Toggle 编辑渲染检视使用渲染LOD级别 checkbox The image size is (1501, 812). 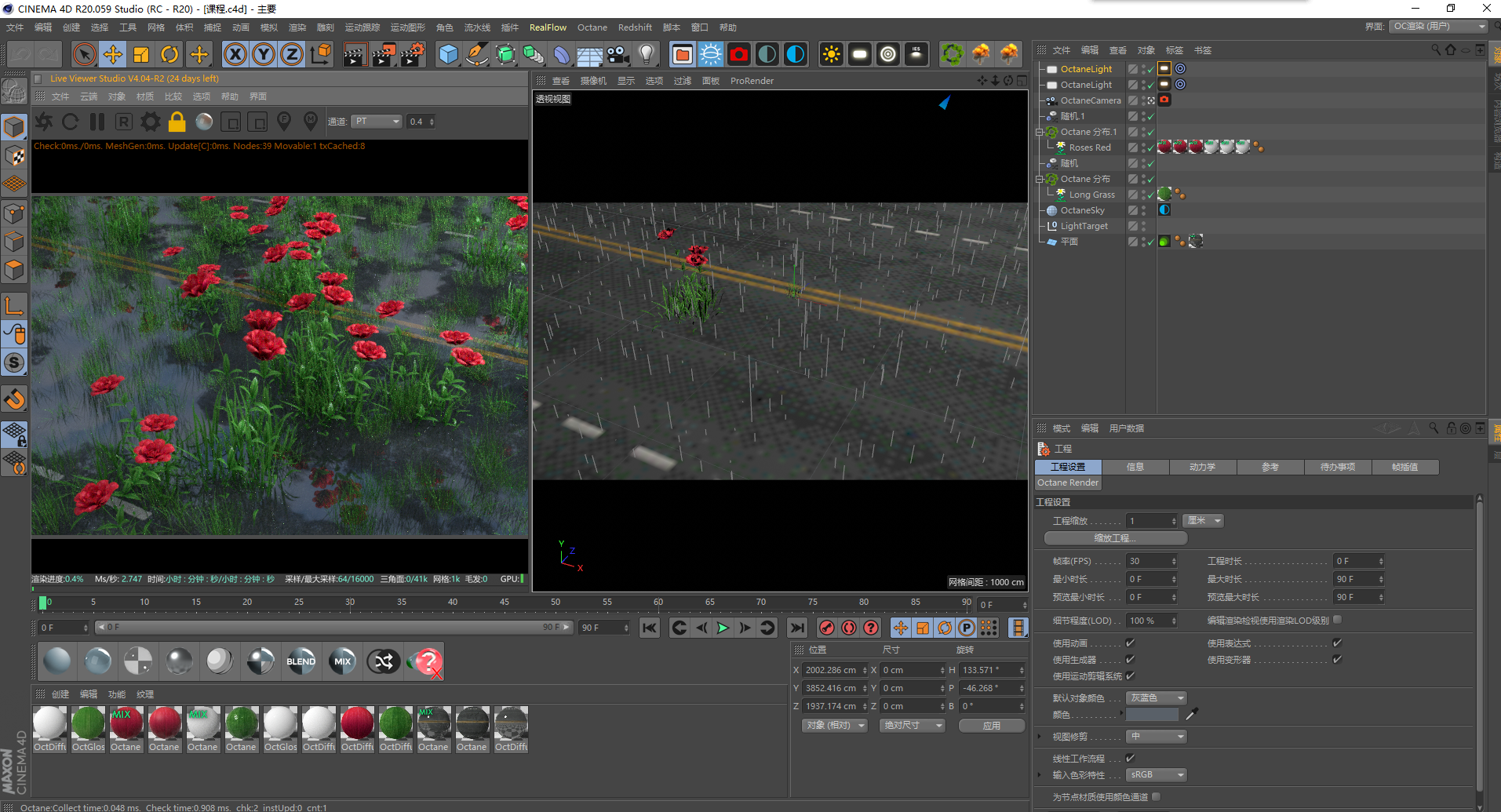click(1337, 619)
